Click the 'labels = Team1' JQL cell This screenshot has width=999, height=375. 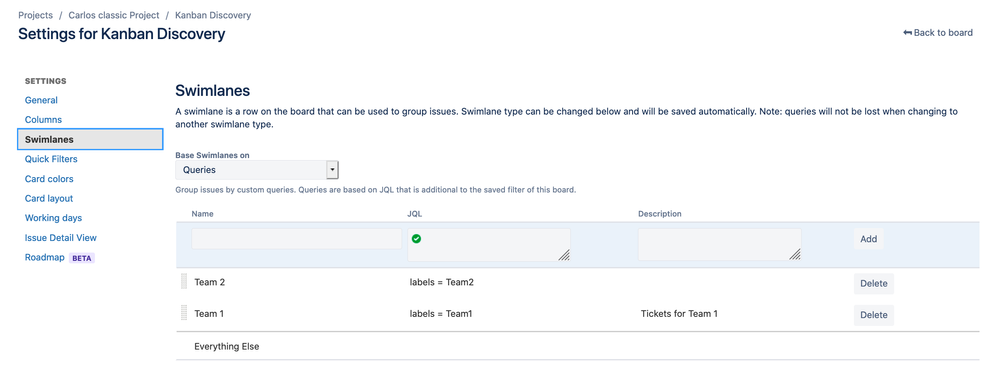click(441, 314)
